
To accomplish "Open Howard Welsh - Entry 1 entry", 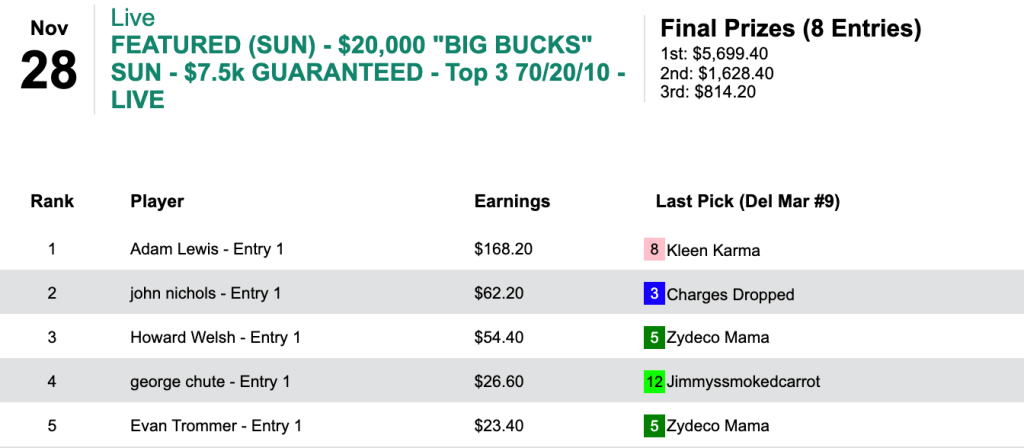I will pos(215,338).
